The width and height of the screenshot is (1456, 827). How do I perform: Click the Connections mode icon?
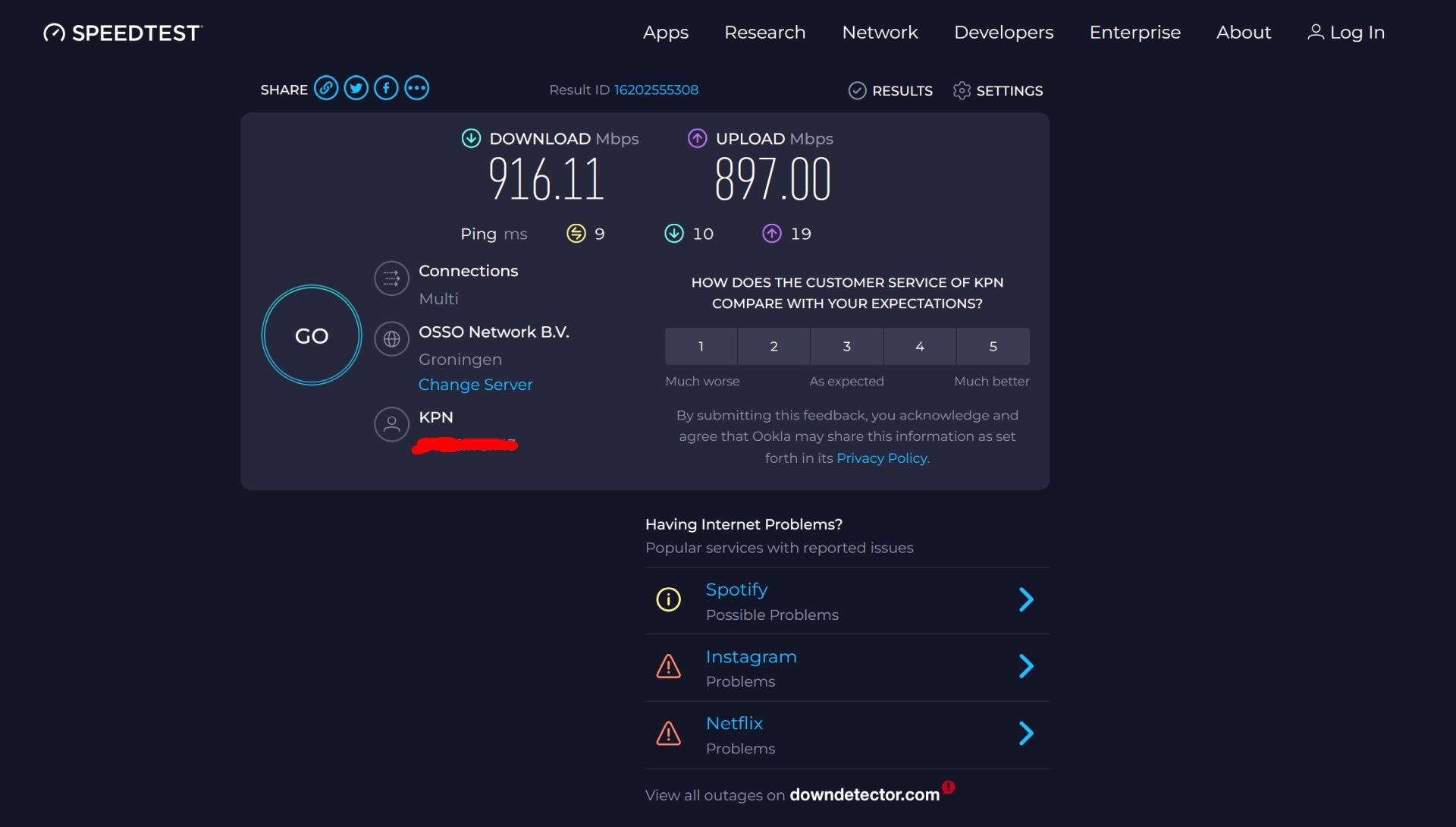(391, 279)
